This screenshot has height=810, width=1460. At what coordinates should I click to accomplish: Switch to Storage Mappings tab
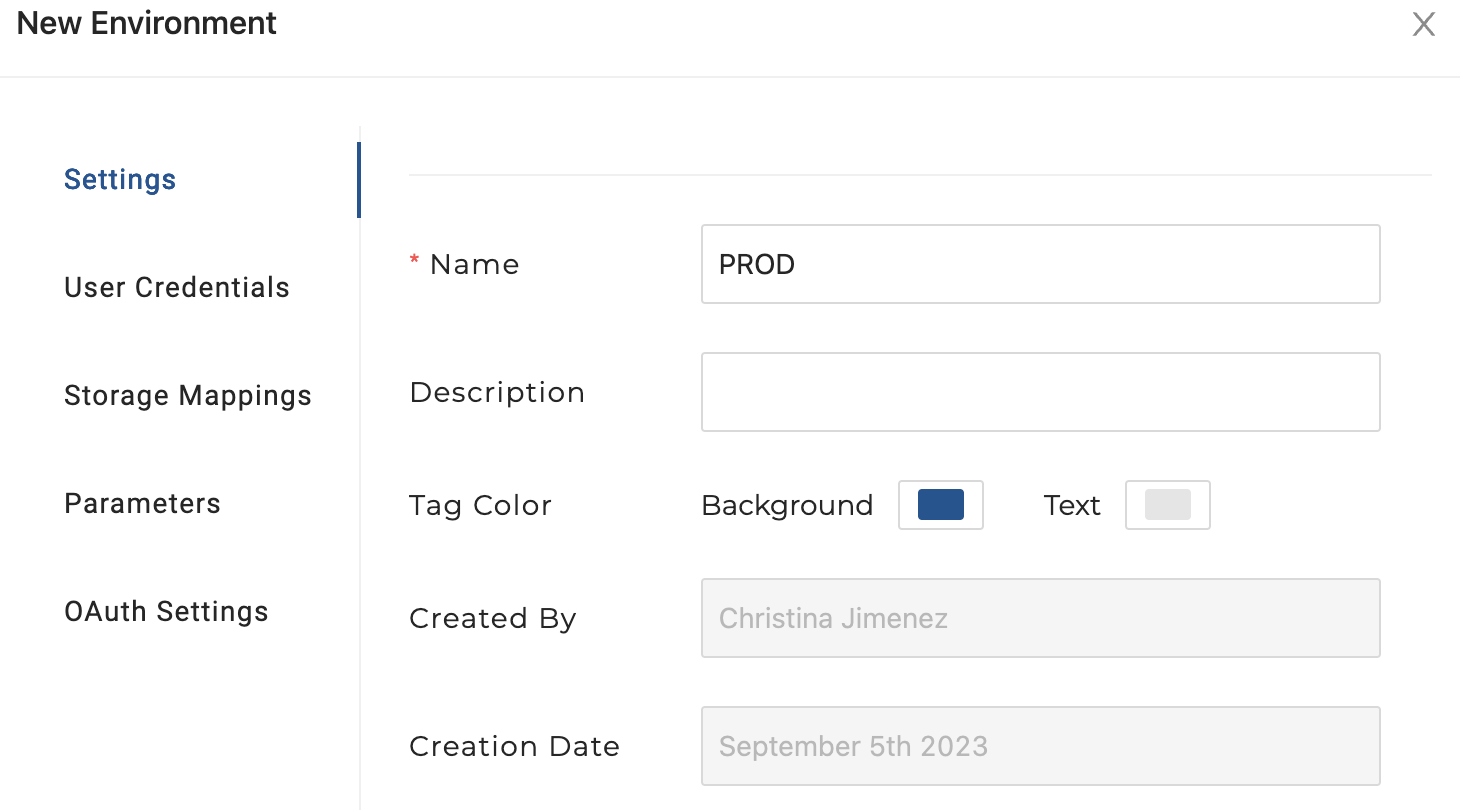pyautogui.click(x=188, y=396)
